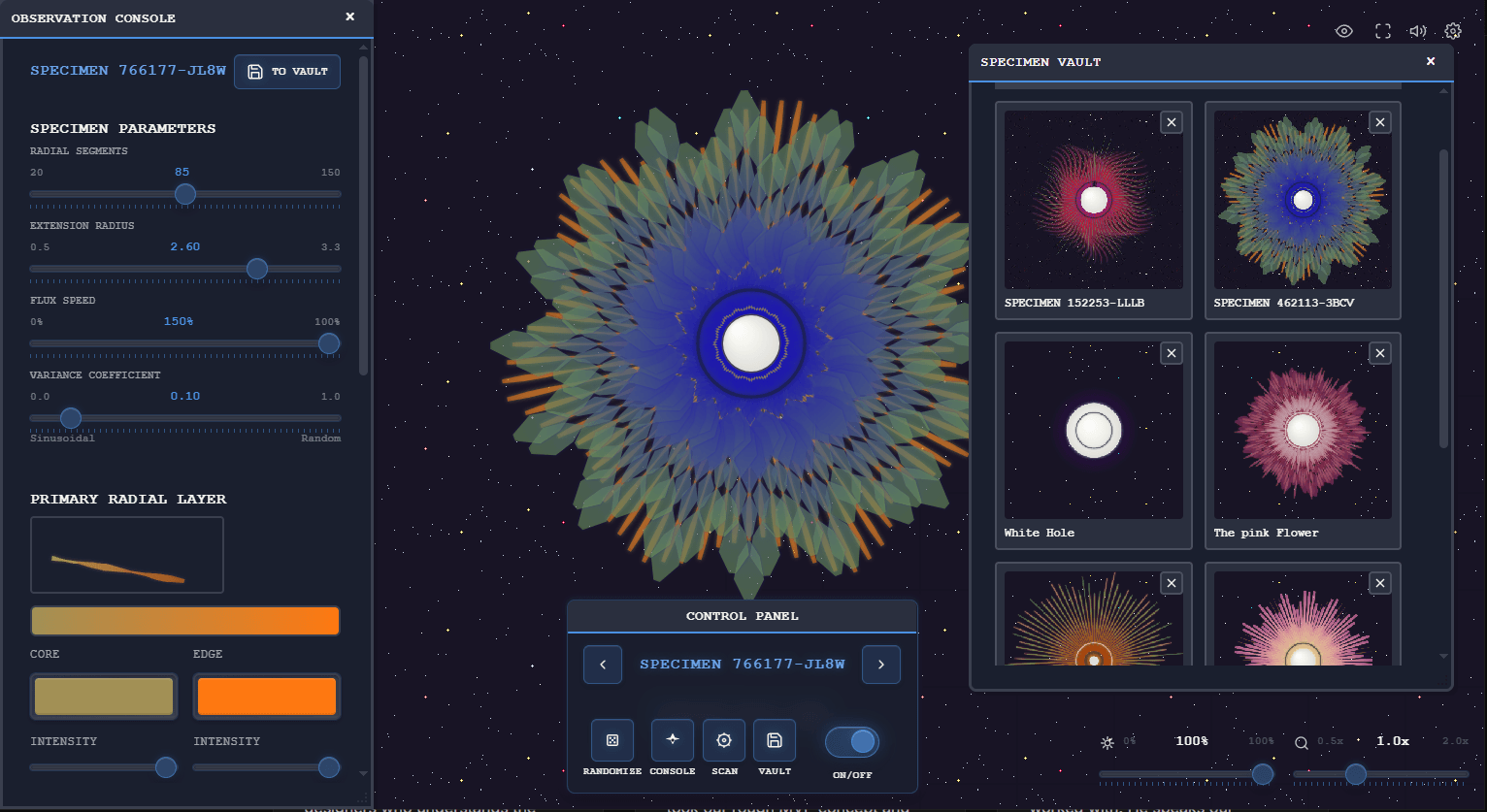Click the down arrow below the Observation Console panel
This screenshot has width=1487, height=812.
(364, 772)
